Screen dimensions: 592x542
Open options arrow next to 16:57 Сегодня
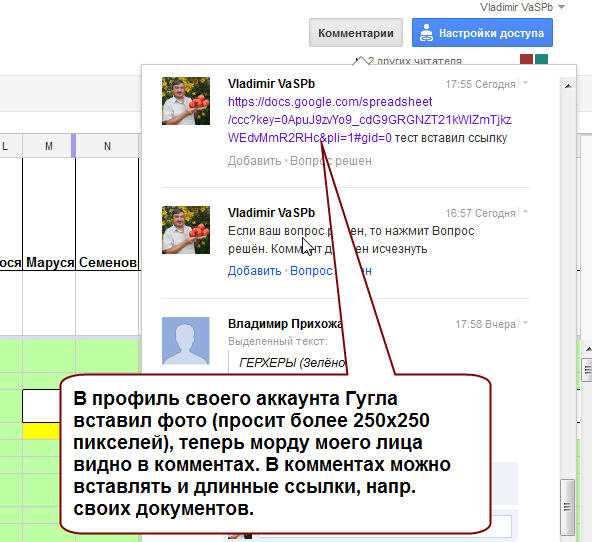pos(525,212)
